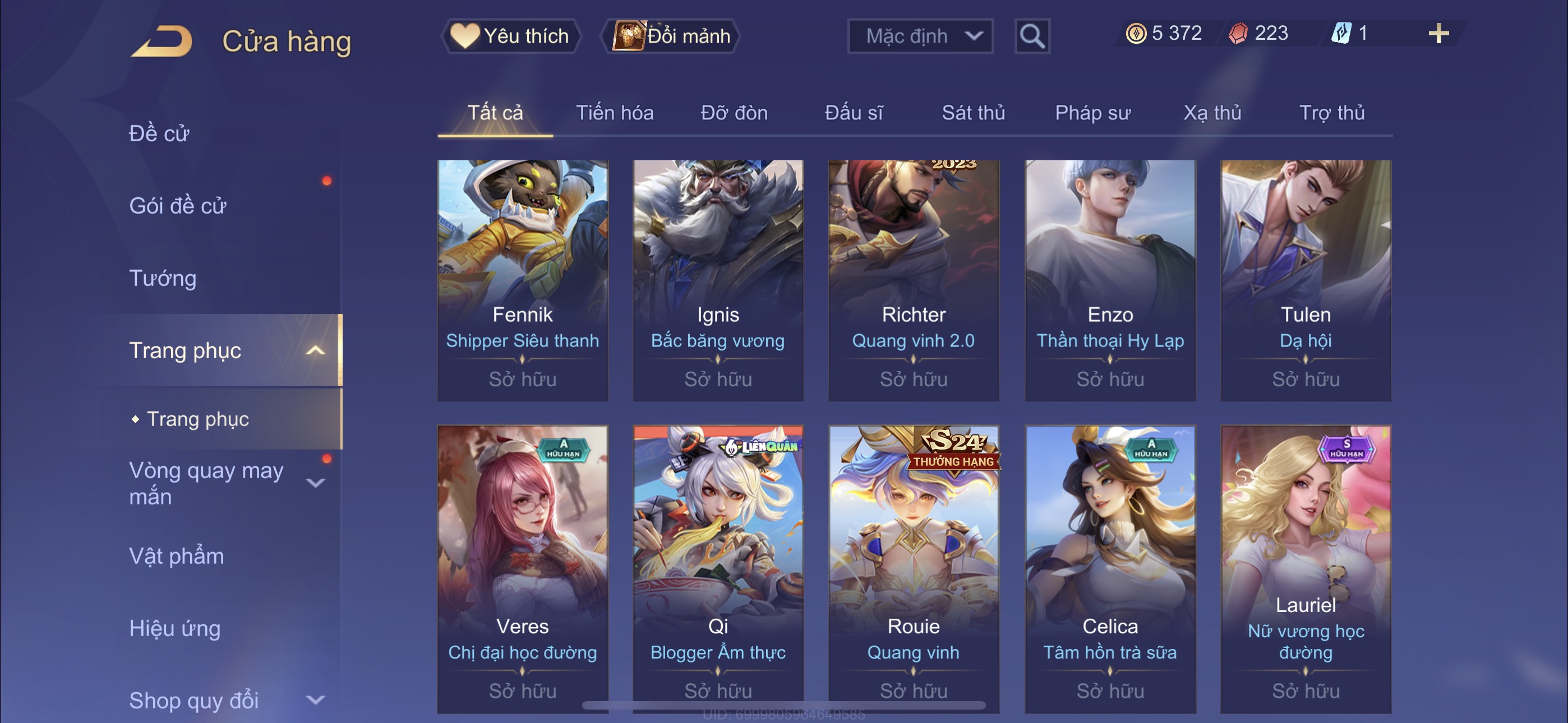Open Gói đề cử in sidebar
Image resolution: width=1568 pixels, height=723 pixels.
click(x=177, y=206)
